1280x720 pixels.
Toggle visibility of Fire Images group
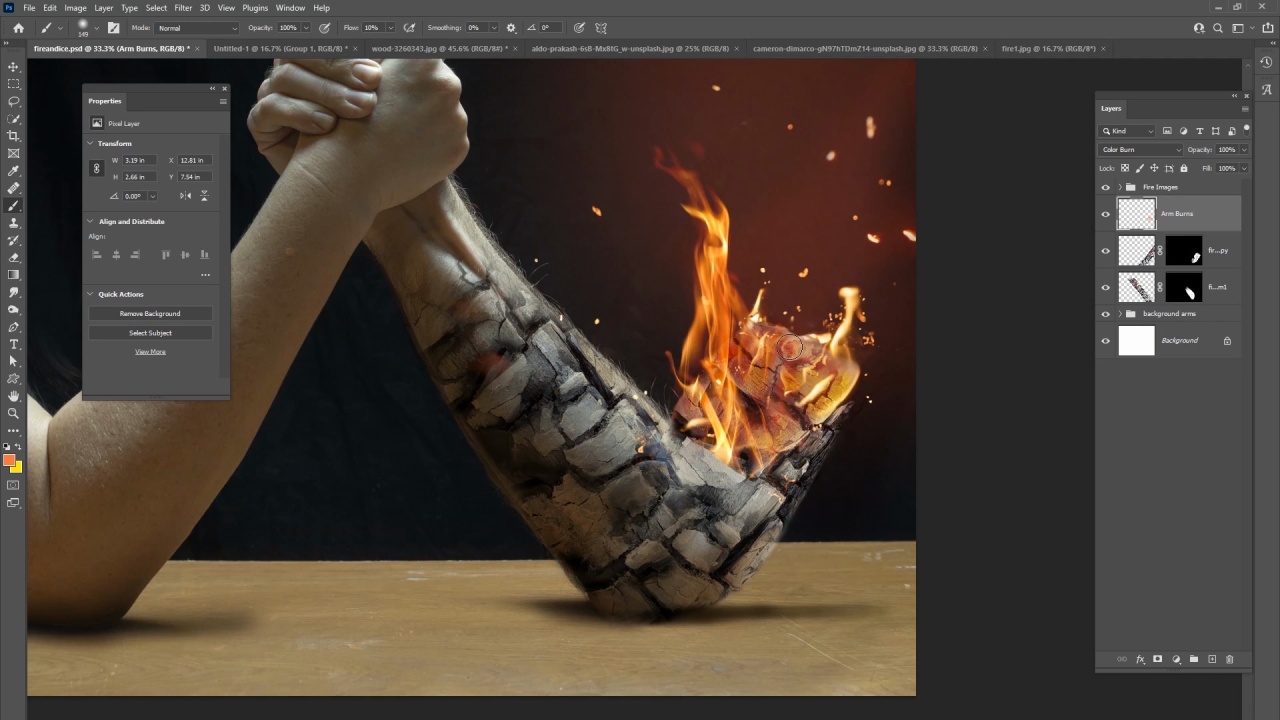click(x=1105, y=187)
